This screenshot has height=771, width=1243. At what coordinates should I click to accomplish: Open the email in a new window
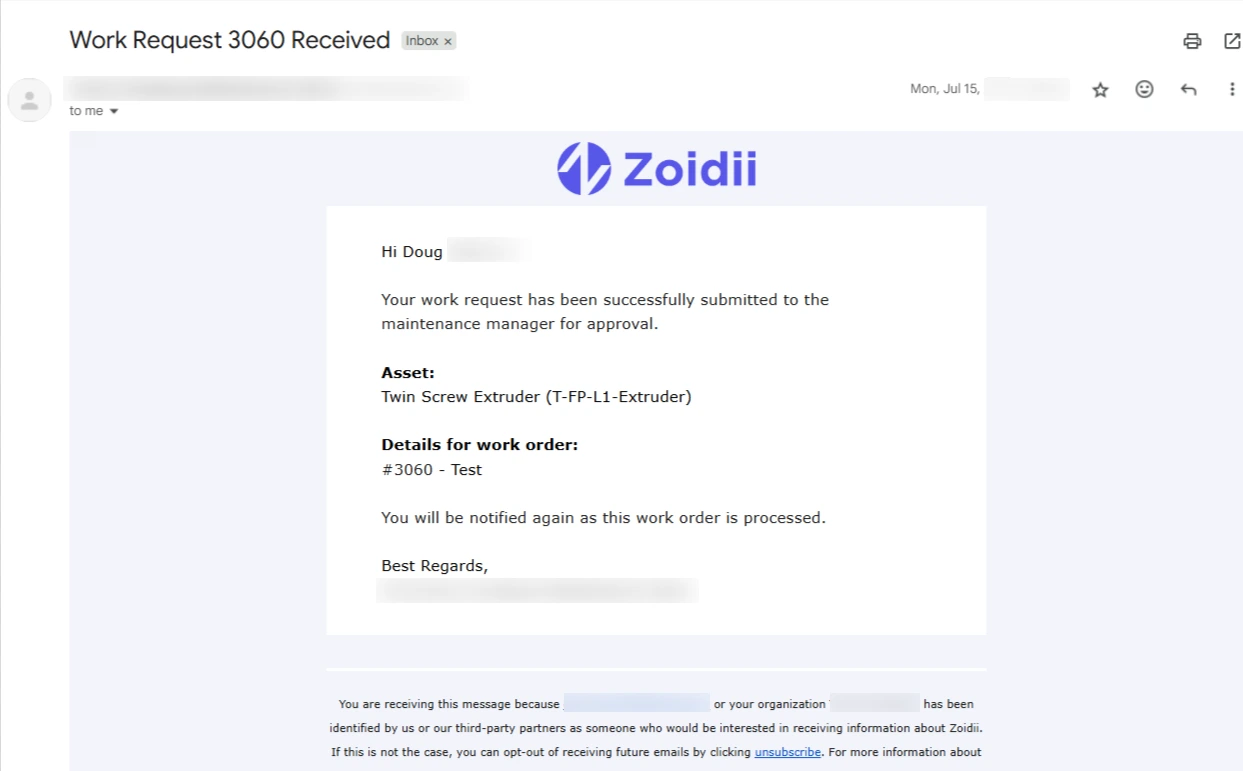pyautogui.click(x=1232, y=41)
